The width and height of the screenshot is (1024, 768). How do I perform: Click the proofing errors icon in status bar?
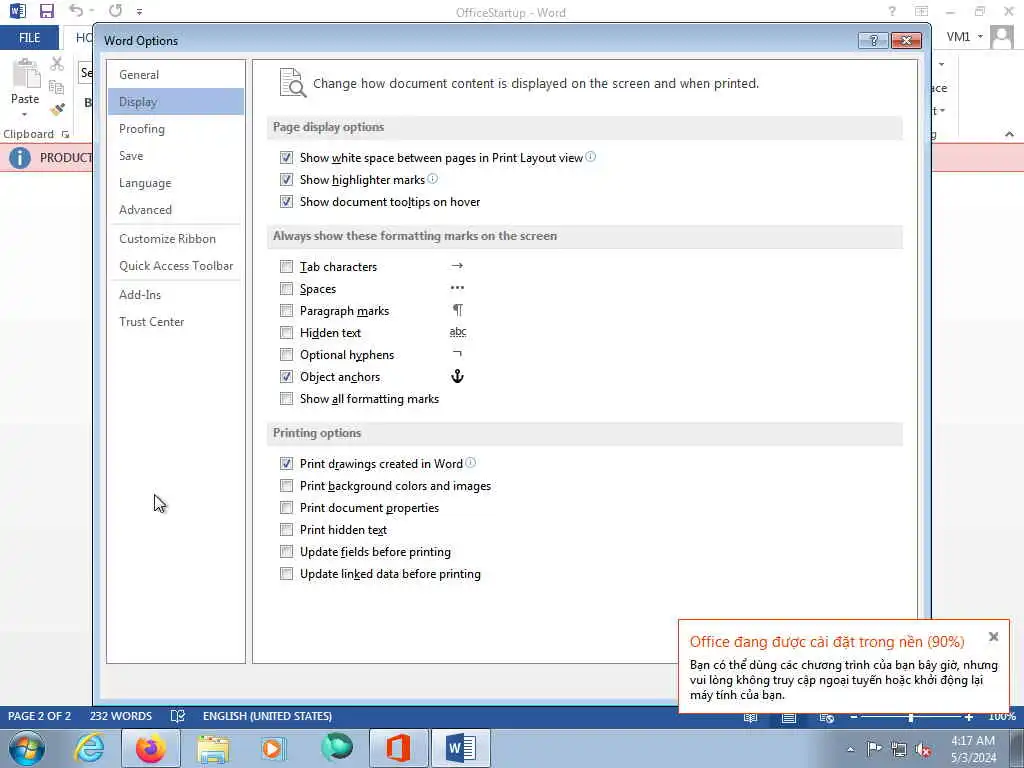coord(178,716)
